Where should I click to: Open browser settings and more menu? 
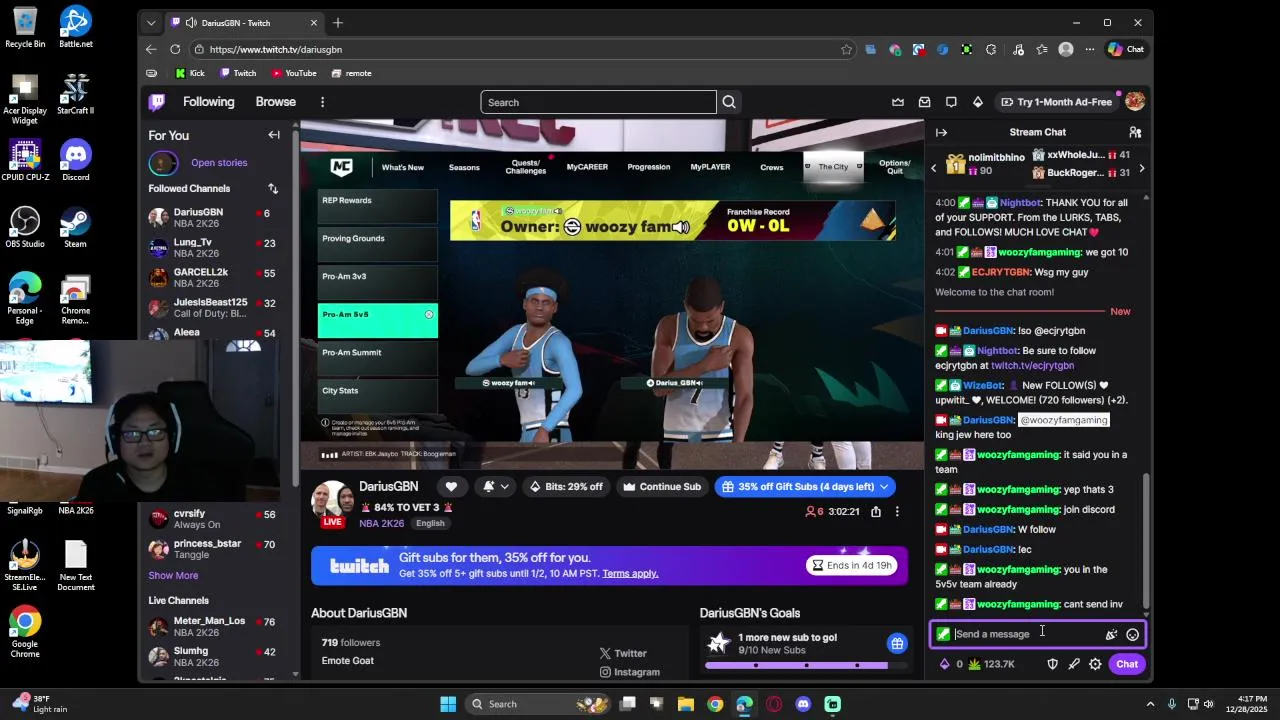1091,49
